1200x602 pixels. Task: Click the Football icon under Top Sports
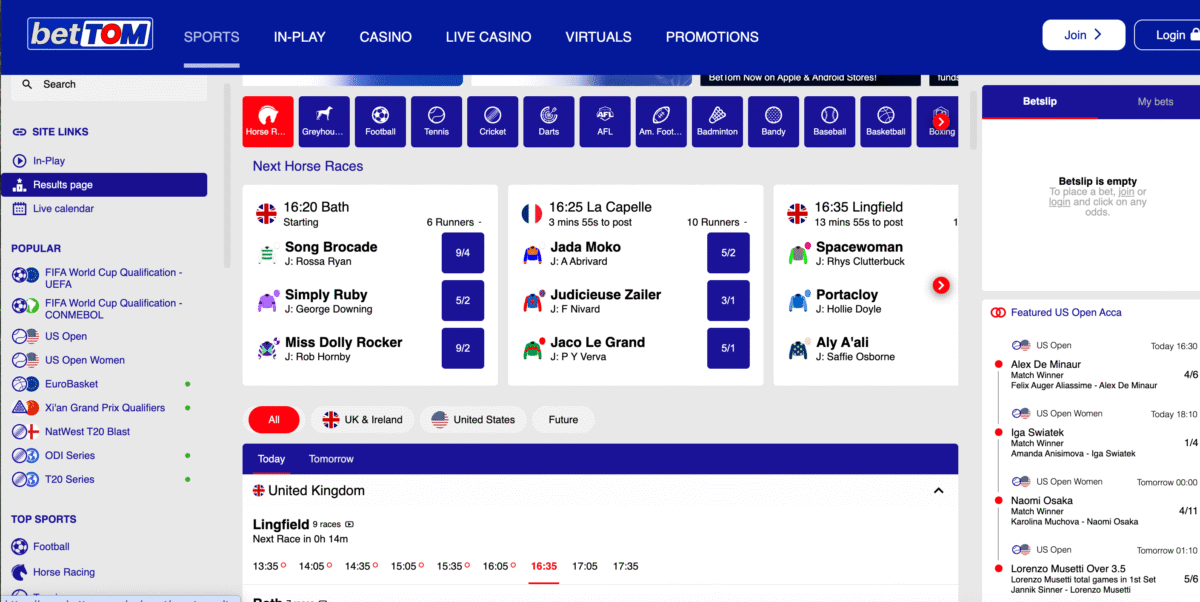coord(20,547)
